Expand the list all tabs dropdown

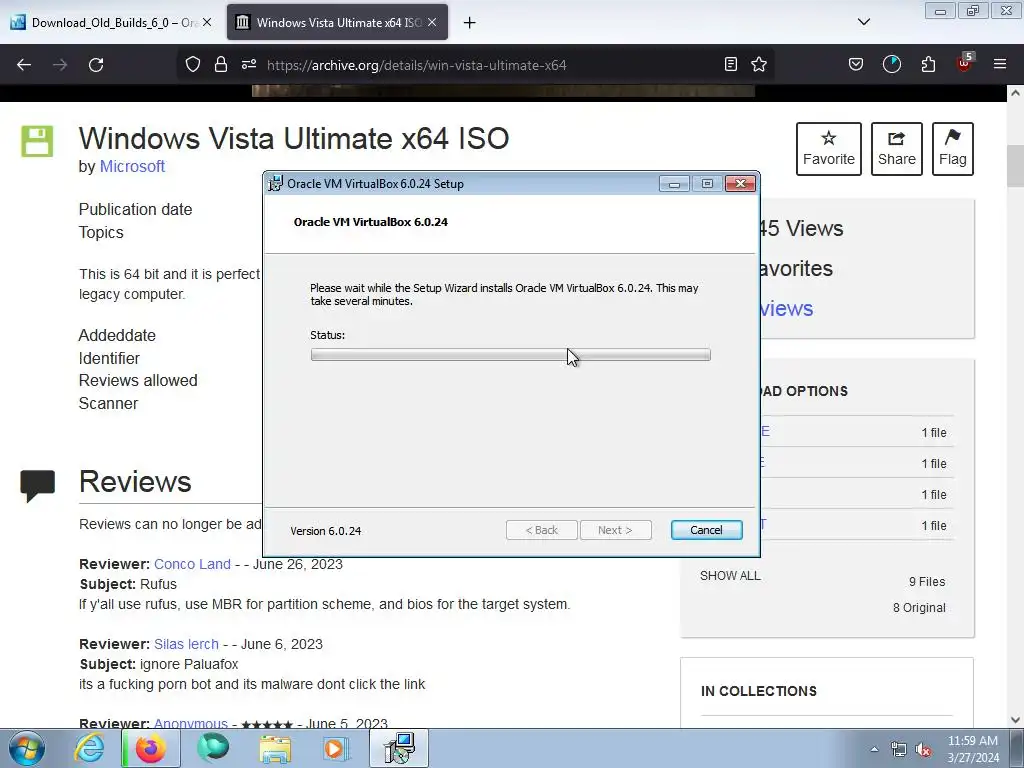[864, 22]
